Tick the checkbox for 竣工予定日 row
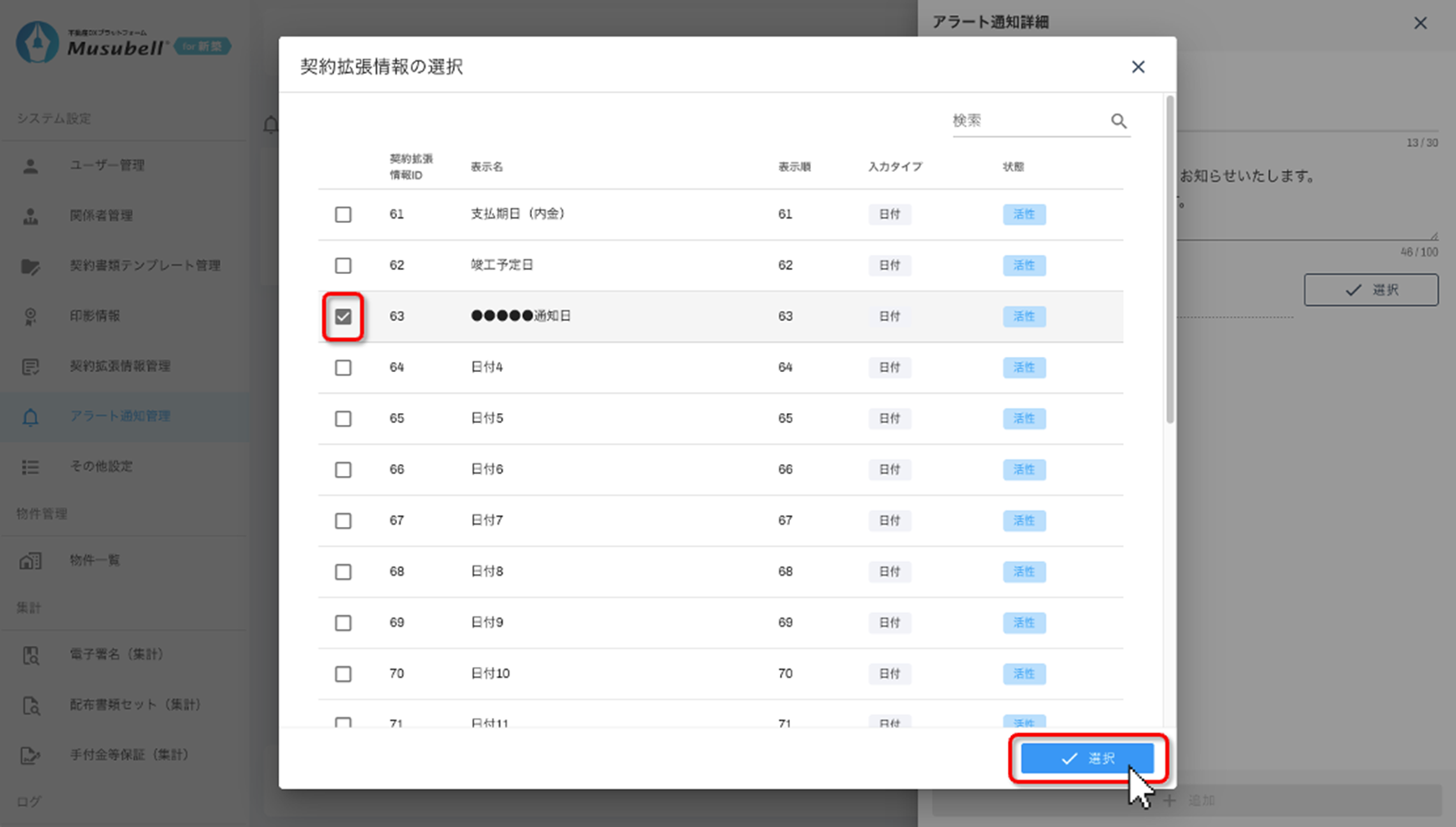The image size is (1456, 827). pos(343,266)
